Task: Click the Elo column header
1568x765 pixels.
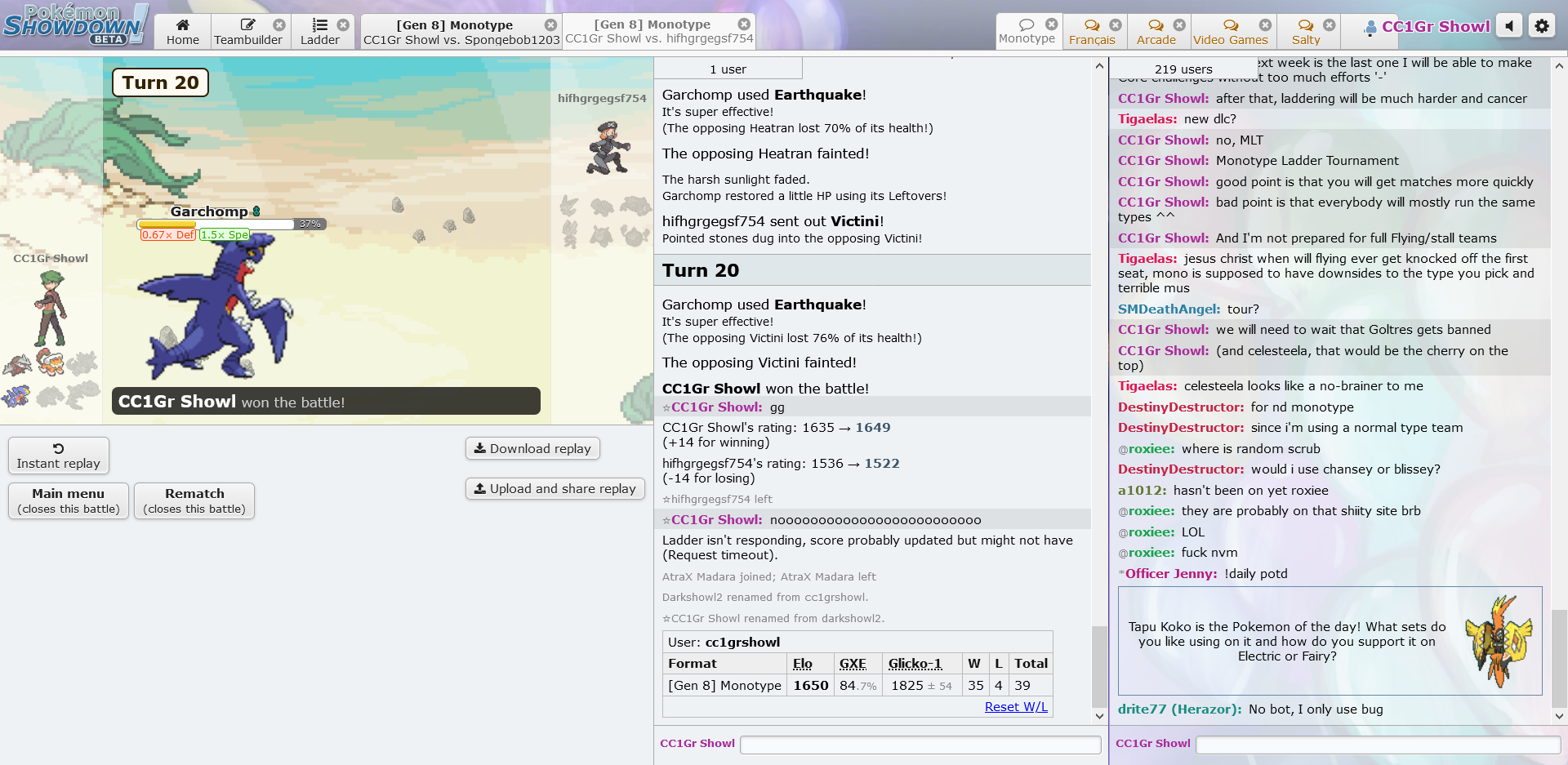Action: point(803,664)
